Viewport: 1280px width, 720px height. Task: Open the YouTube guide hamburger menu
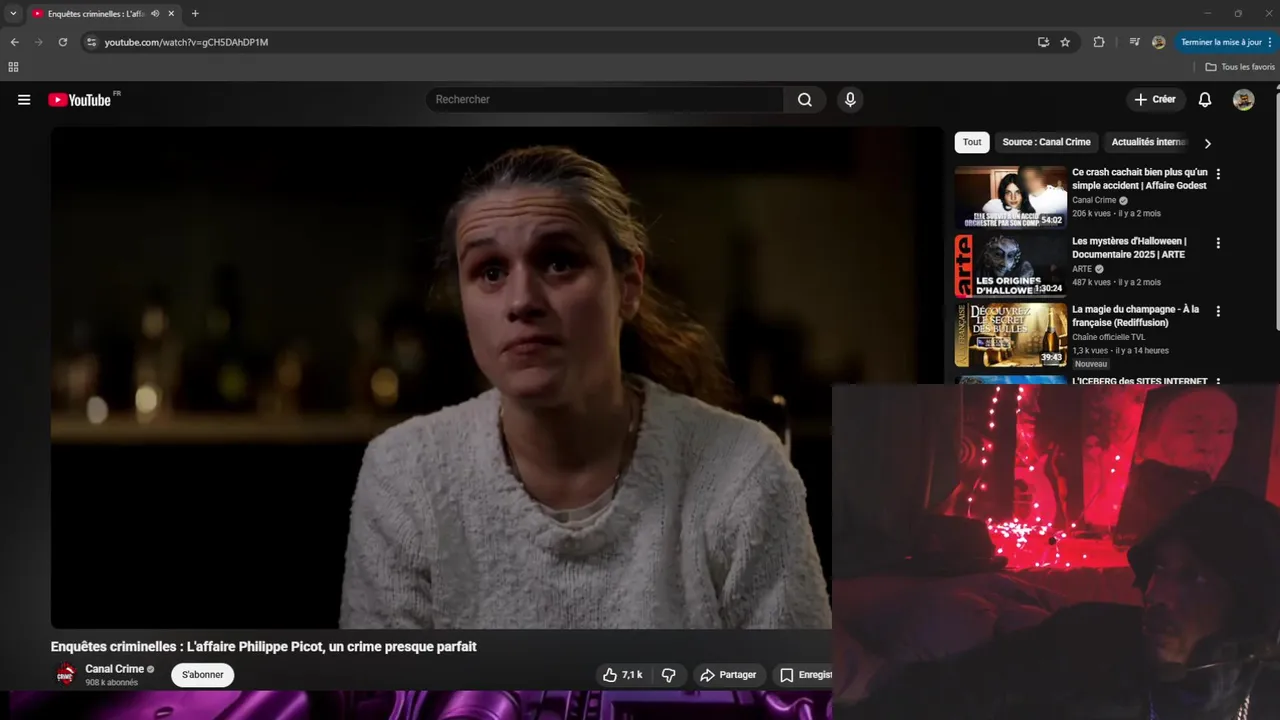click(x=24, y=100)
